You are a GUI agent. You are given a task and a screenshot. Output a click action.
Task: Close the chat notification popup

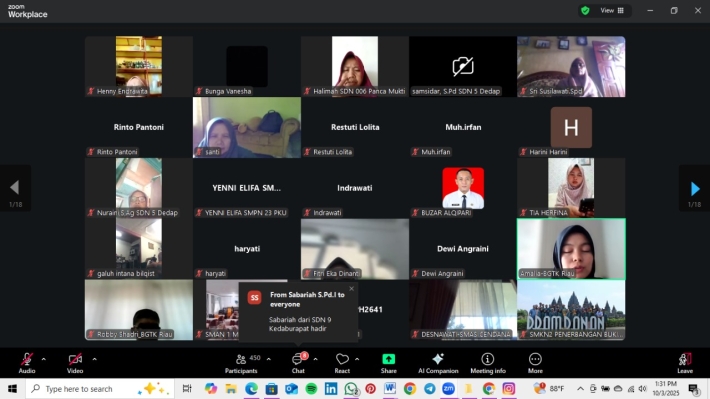pyautogui.click(x=351, y=288)
